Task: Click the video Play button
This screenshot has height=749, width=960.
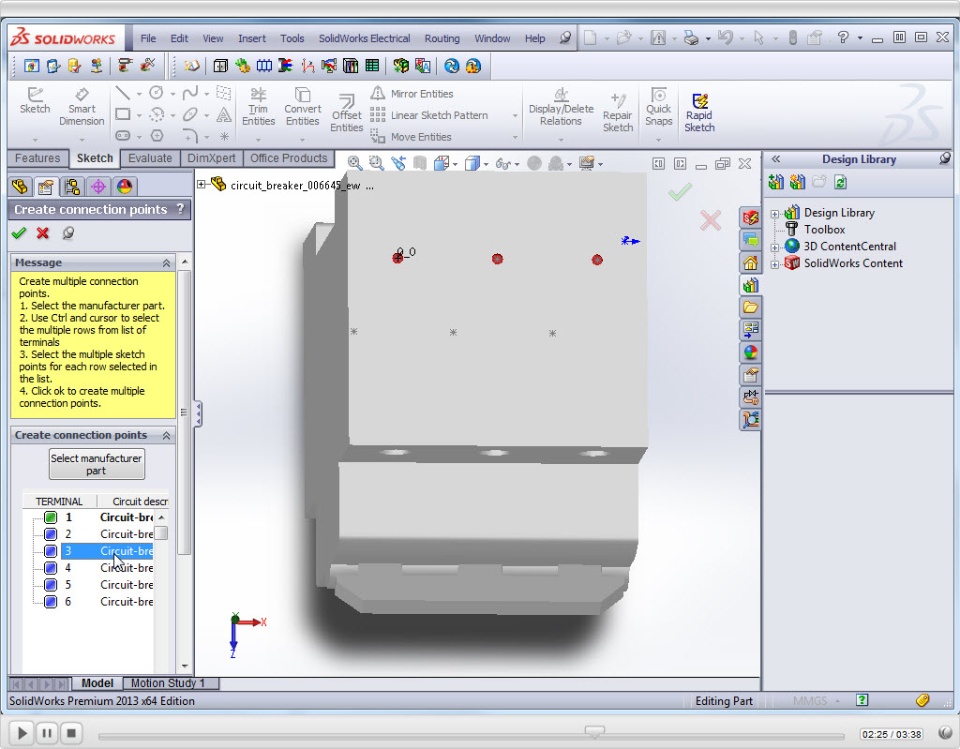Action: point(21,732)
